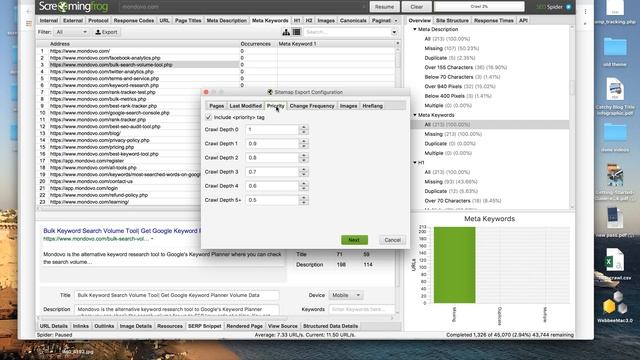640x360 pixels.
Task: Select the list view icon
Action: click(297, 32)
